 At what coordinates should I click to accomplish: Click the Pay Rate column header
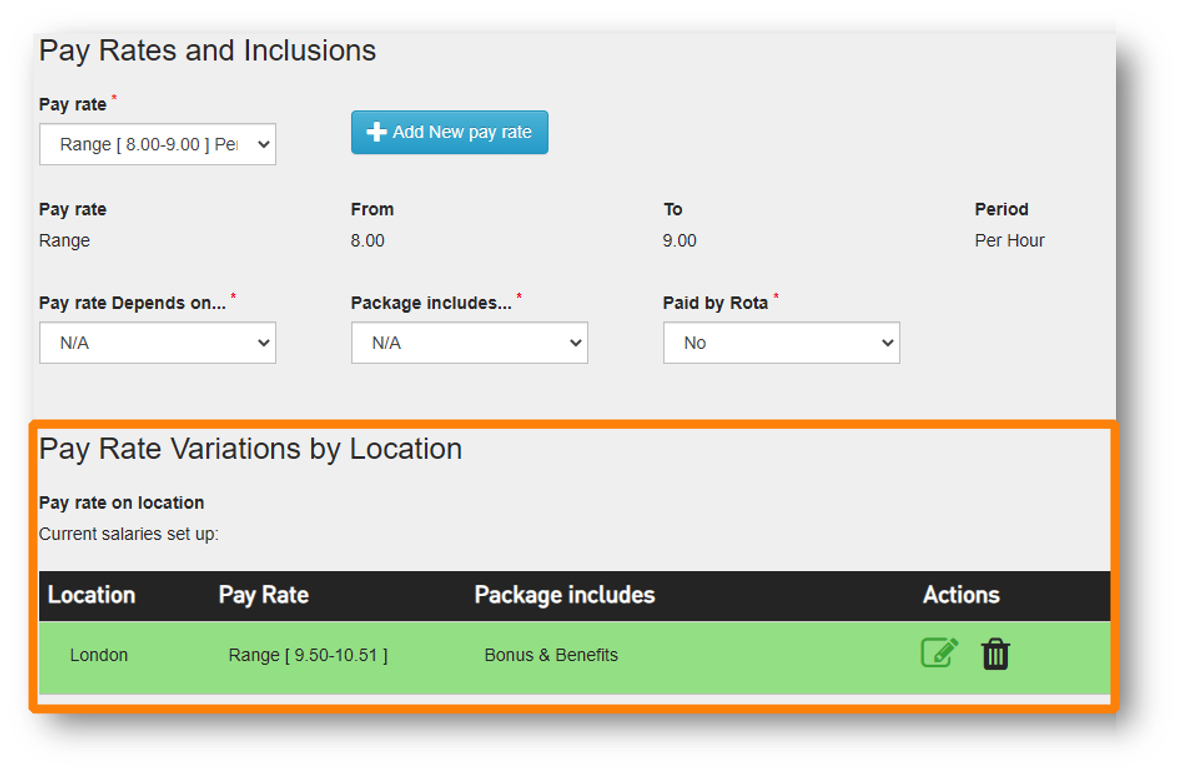pos(263,595)
